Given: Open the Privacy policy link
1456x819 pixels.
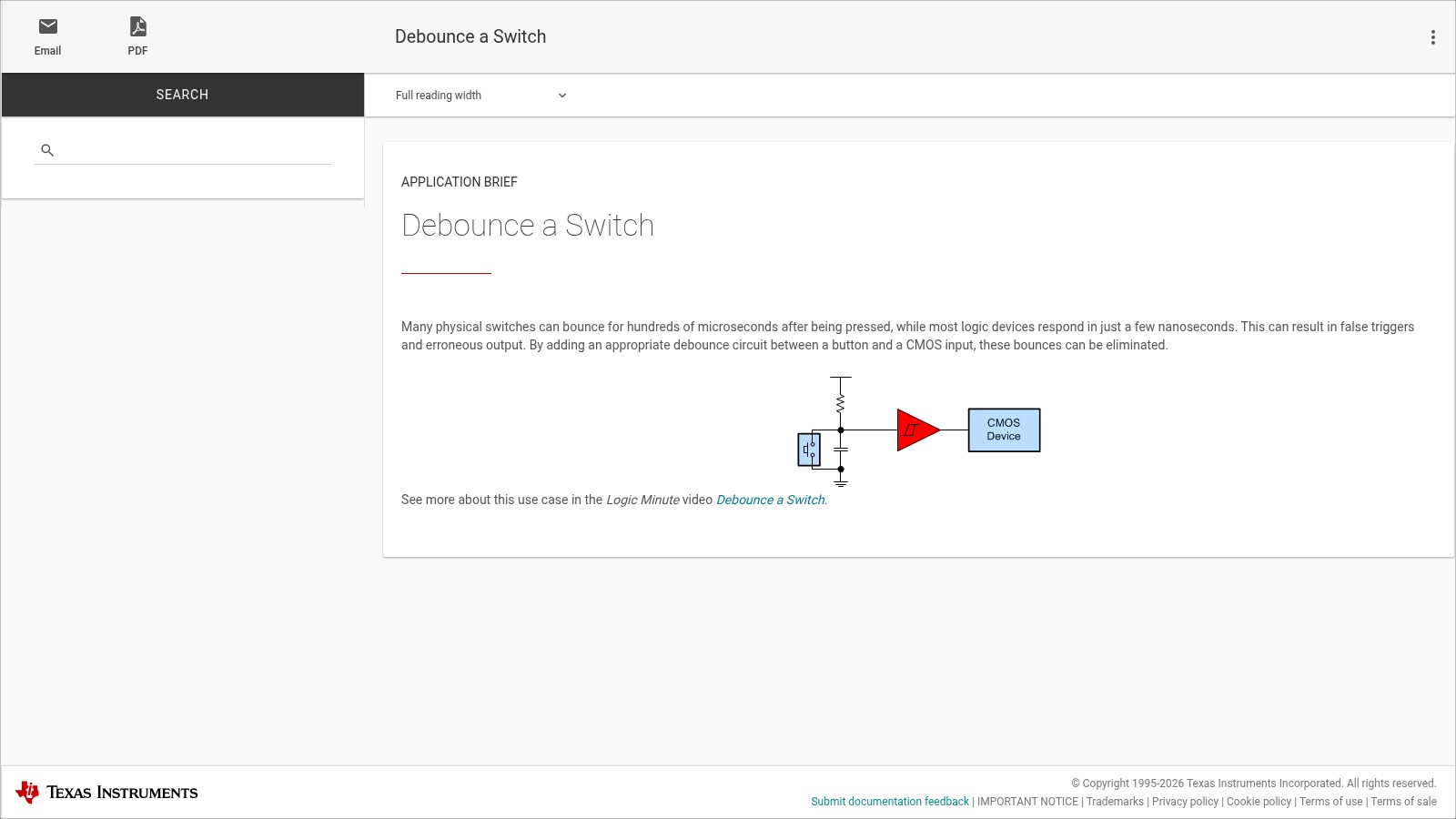Looking at the screenshot, I should pos(1185,802).
